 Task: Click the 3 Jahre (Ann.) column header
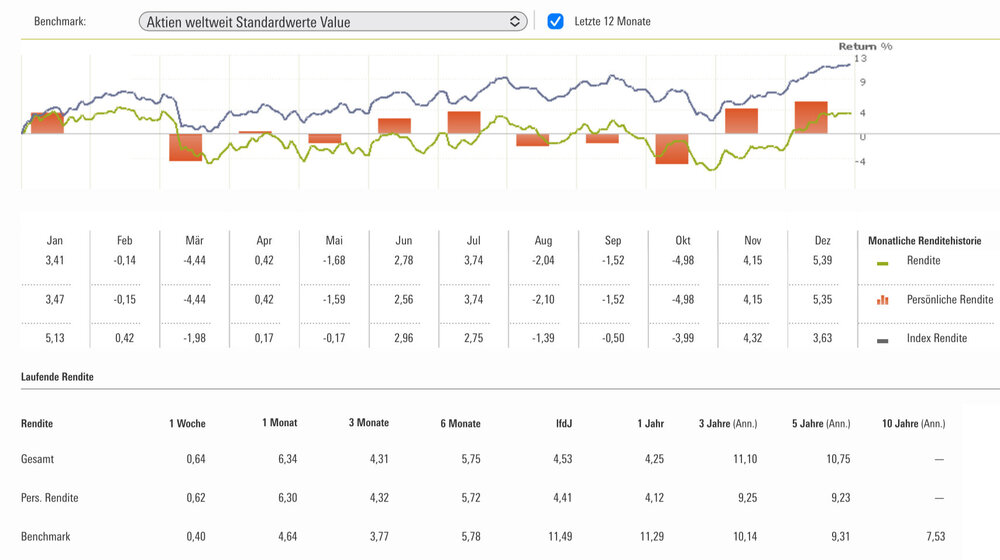[x=728, y=424]
